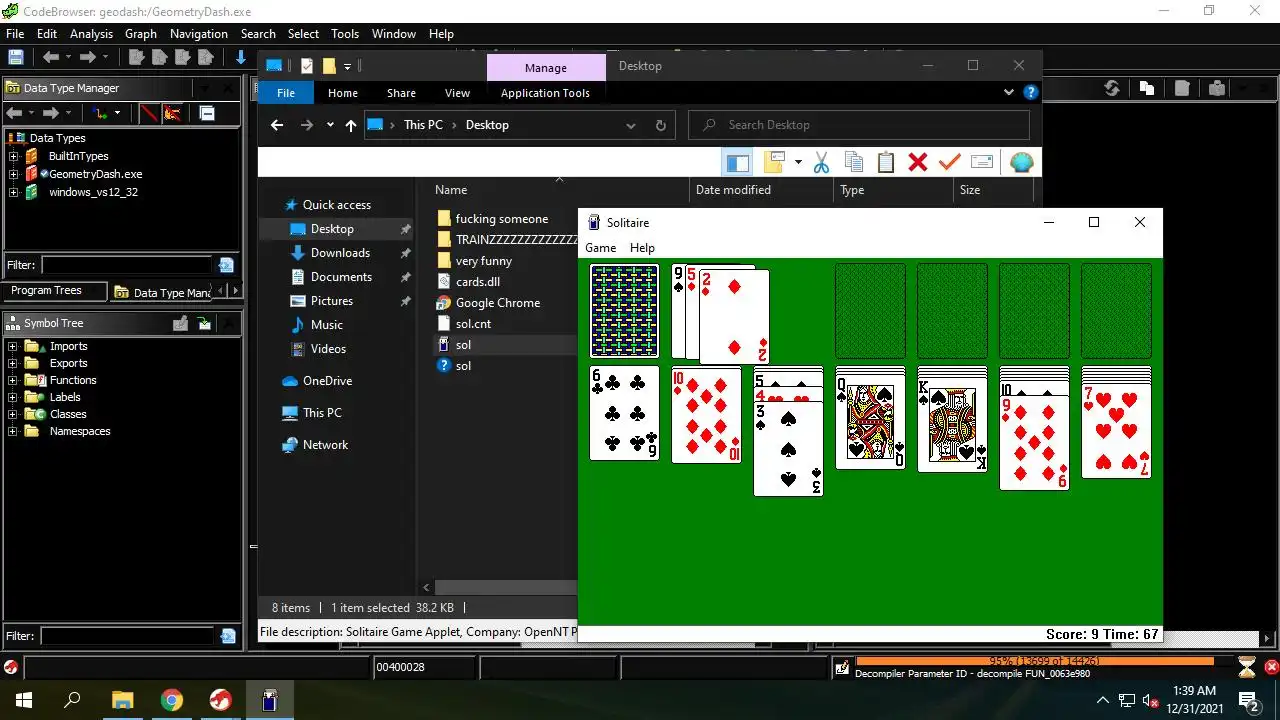
Task: Click the face-down stock deck in Solitaire
Action: [x=624, y=311]
